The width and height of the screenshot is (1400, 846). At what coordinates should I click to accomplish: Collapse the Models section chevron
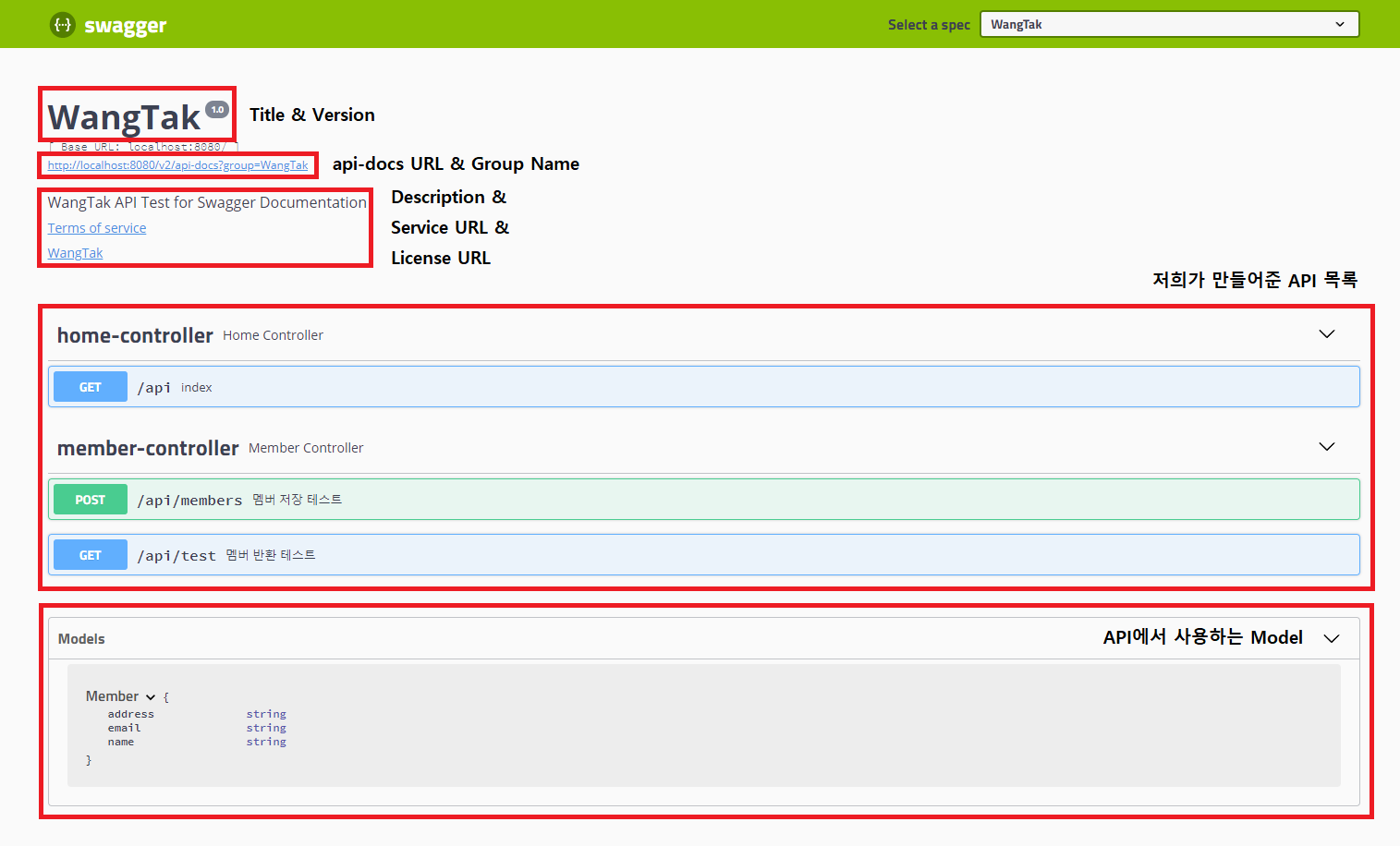pyautogui.click(x=1332, y=639)
